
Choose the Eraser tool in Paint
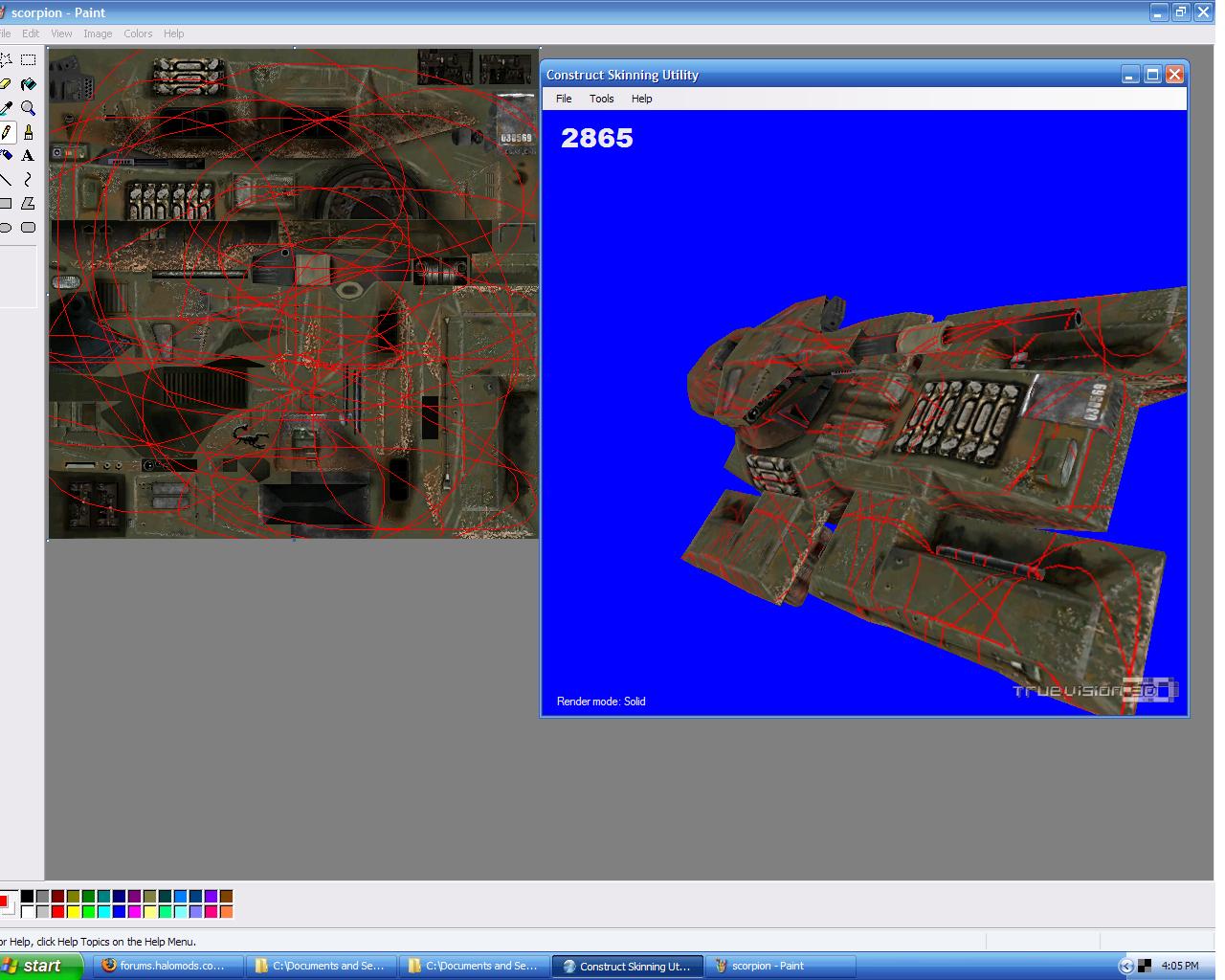click(x=5, y=84)
